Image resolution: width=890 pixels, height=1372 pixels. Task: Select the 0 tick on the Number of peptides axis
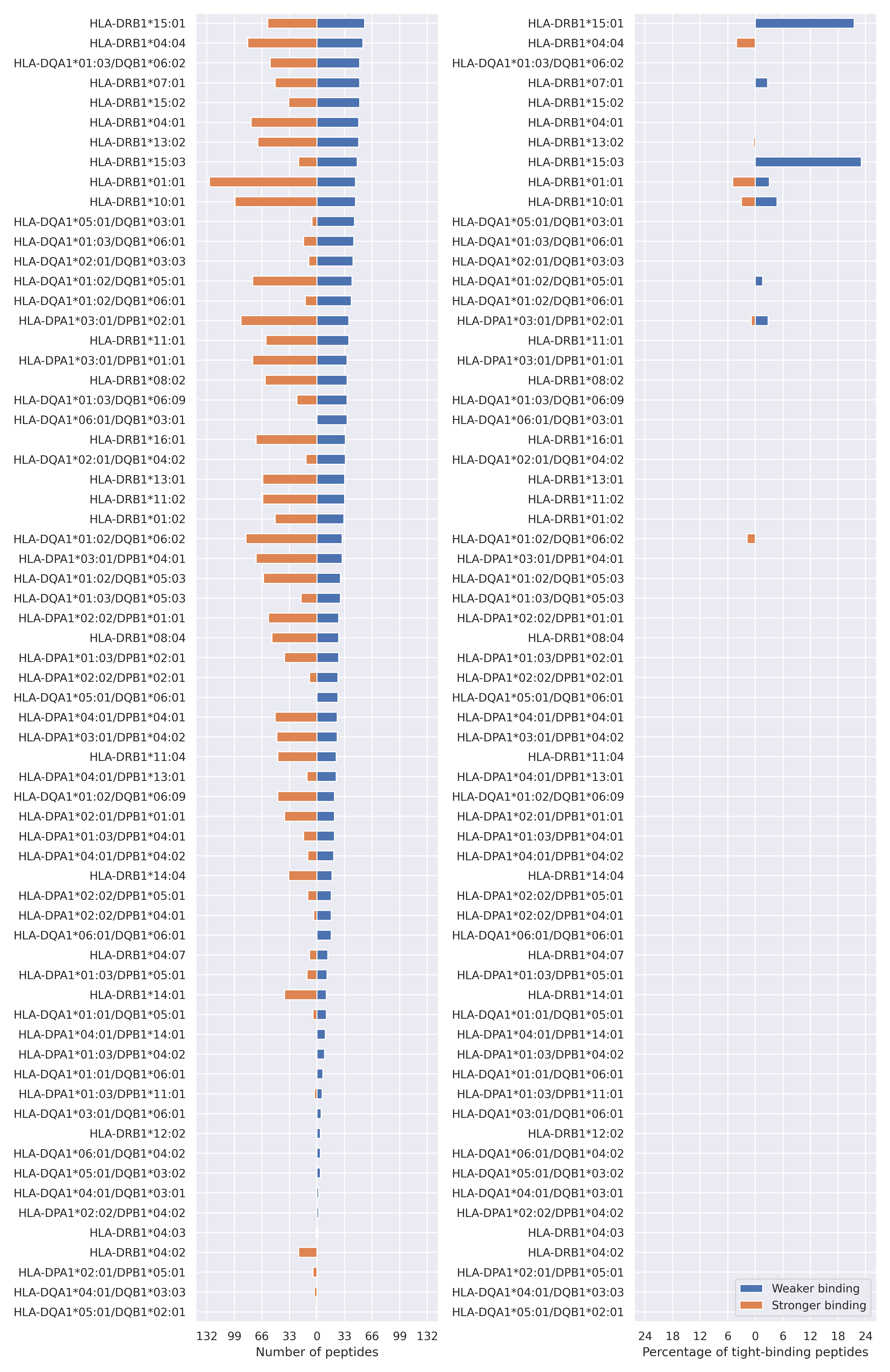click(x=317, y=1336)
